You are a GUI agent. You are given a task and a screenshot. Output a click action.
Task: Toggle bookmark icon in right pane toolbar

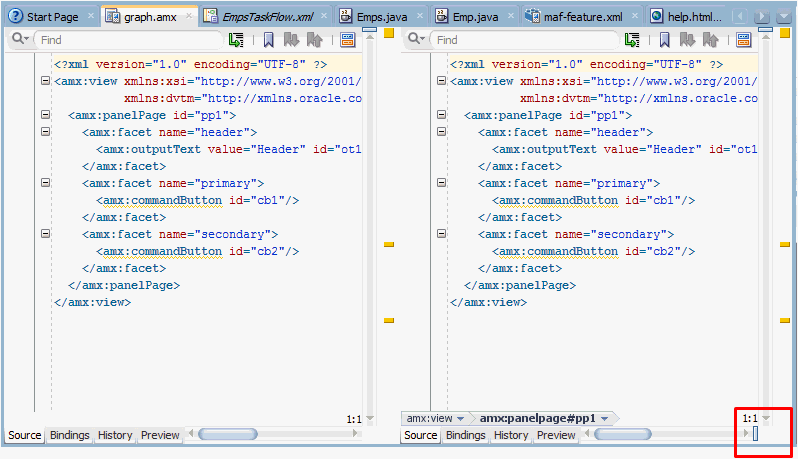tap(664, 40)
